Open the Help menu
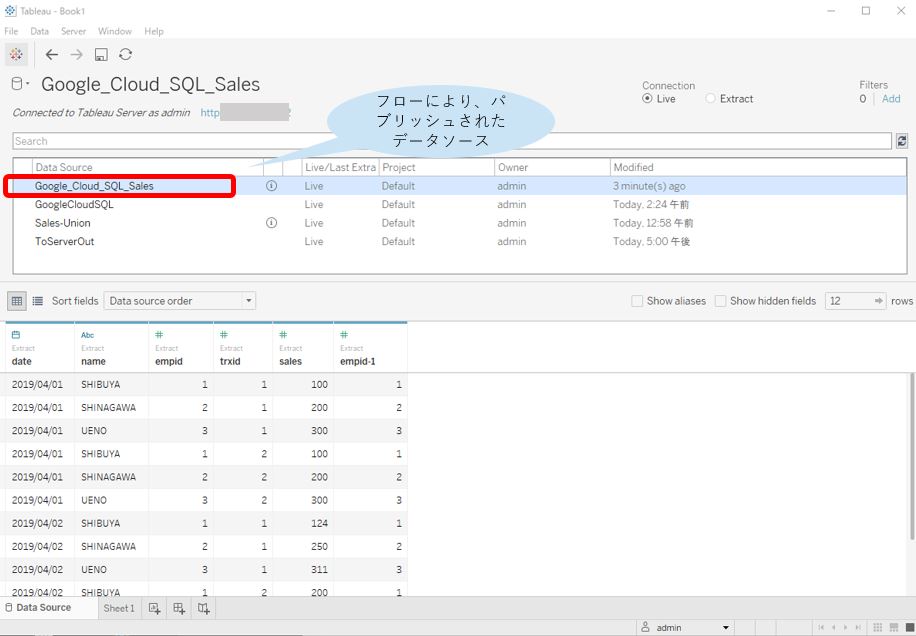Viewport: 916px width, 636px height. (154, 32)
